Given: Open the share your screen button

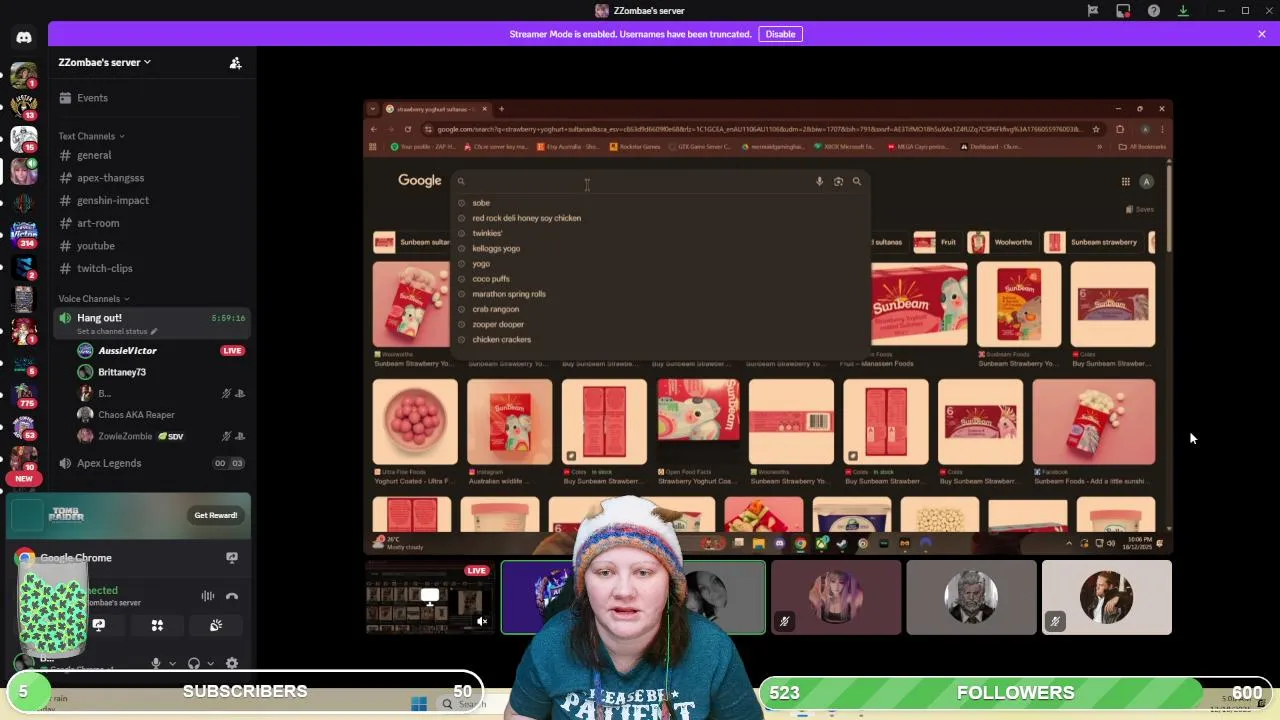Looking at the screenshot, I should (98, 625).
